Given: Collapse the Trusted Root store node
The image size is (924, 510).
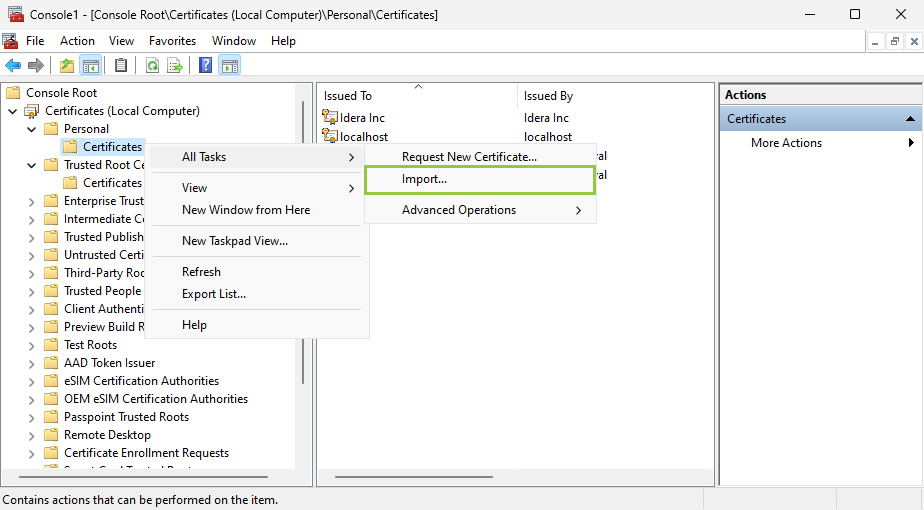Looking at the screenshot, I should click(x=32, y=165).
